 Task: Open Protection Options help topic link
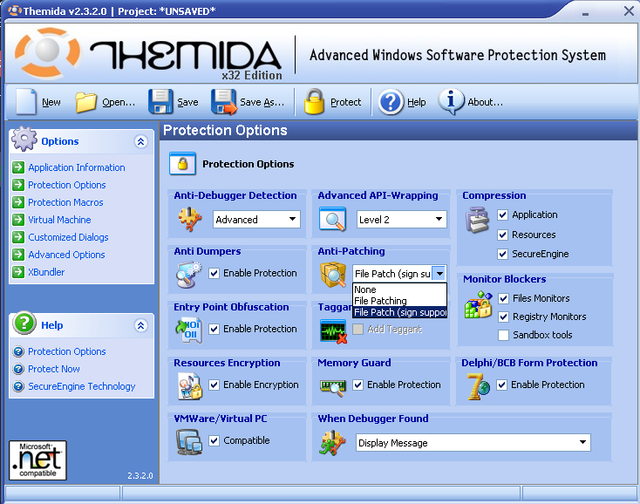pos(67,351)
